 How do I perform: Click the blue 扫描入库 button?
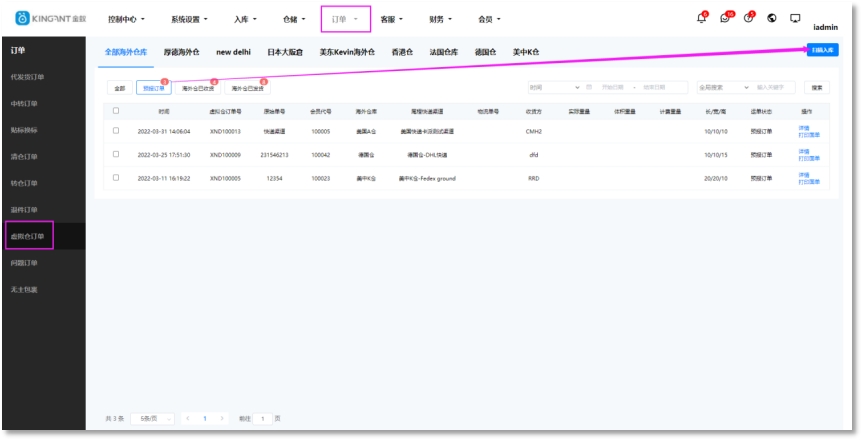point(824,49)
